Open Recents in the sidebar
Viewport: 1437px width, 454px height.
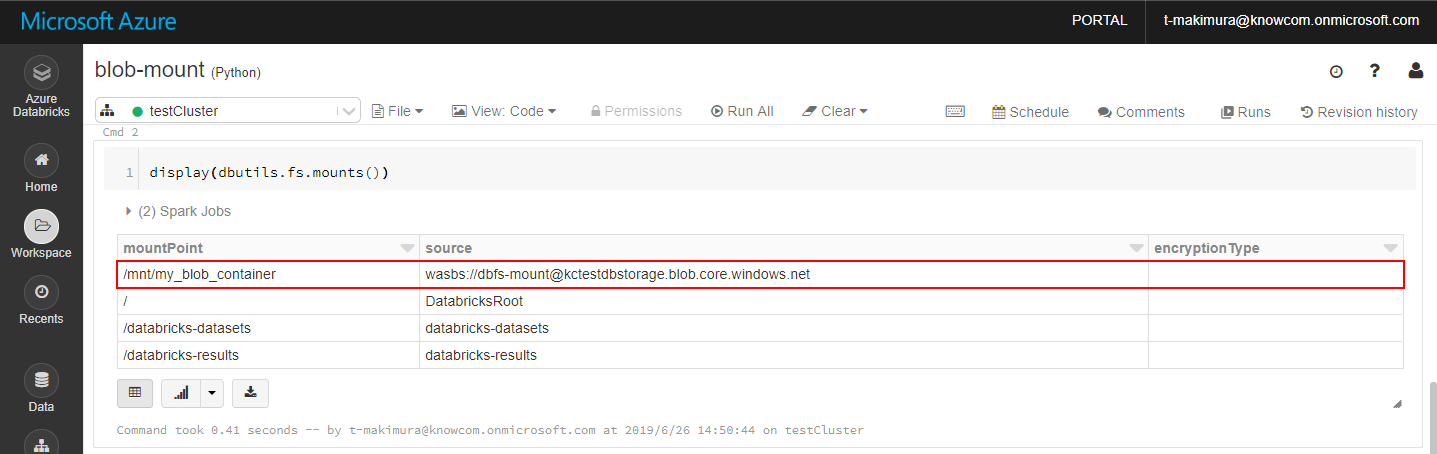point(41,292)
